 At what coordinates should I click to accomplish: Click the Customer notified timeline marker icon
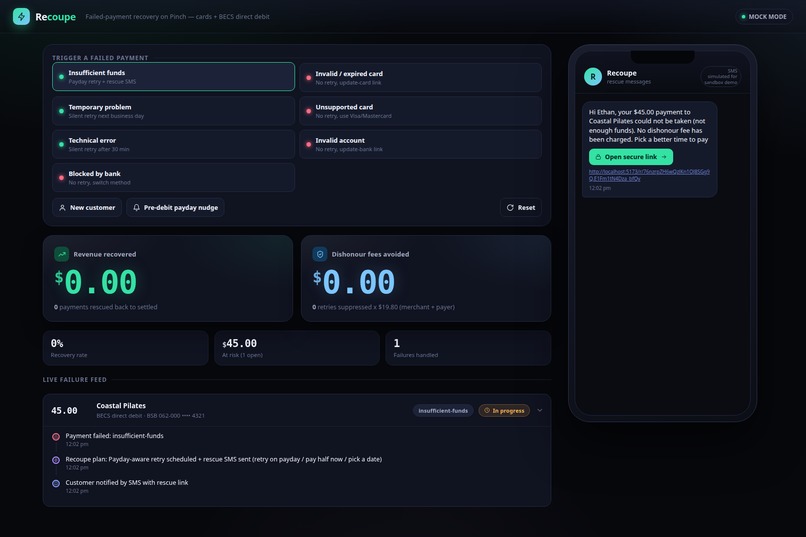pos(56,484)
